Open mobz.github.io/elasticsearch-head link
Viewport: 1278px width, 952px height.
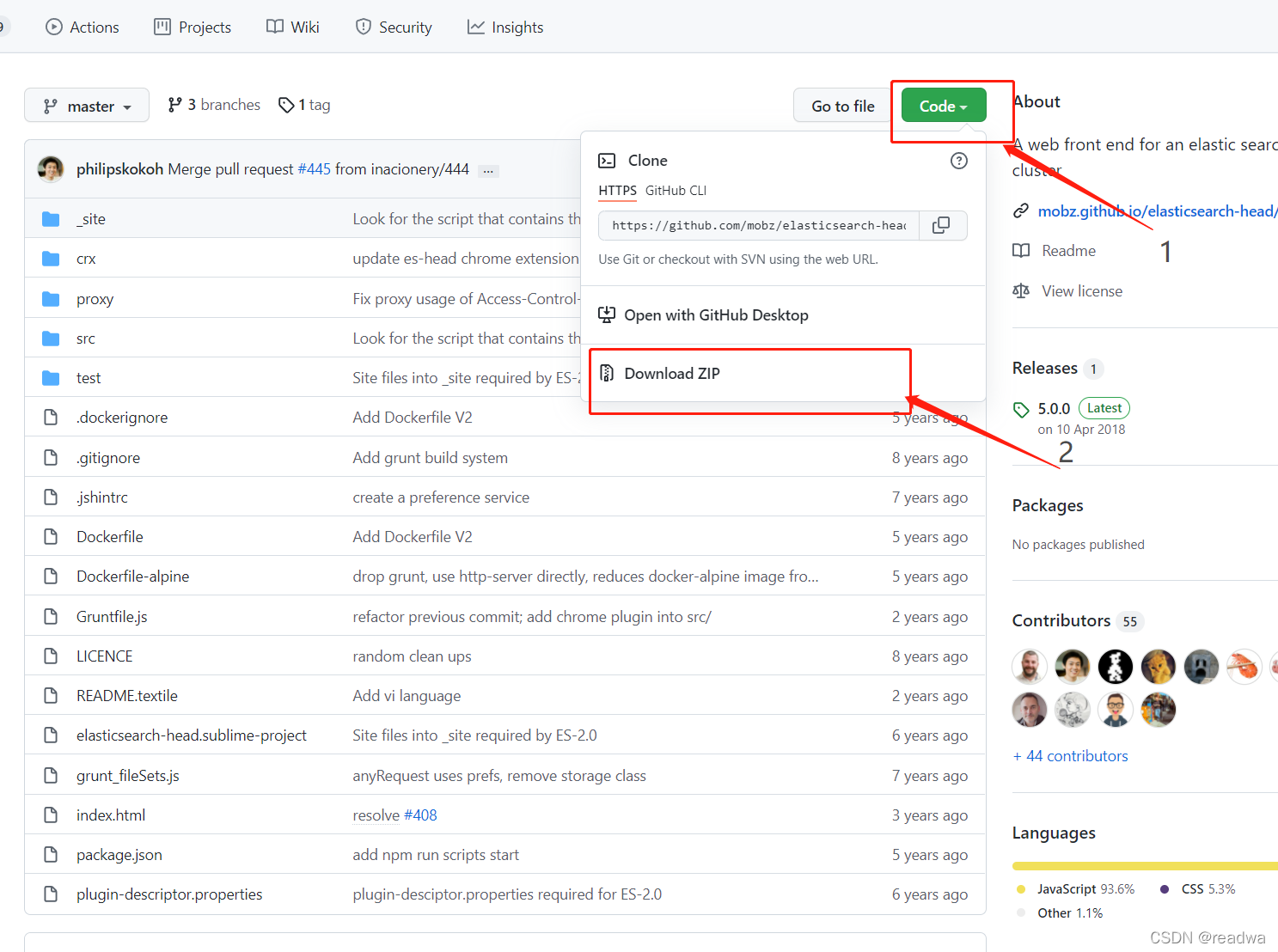pos(1158,211)
